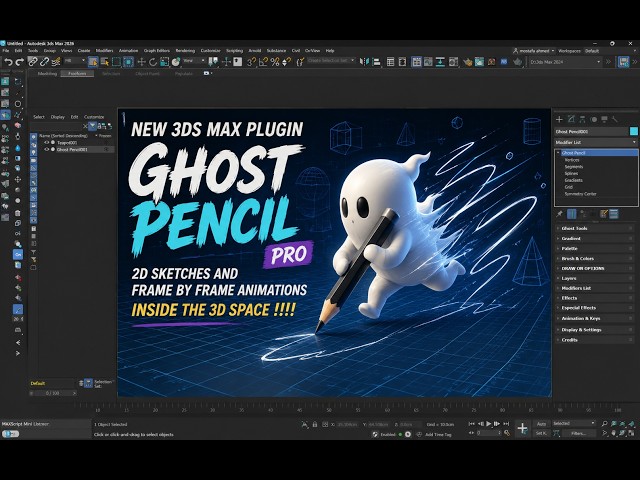Open the Modifiers menu
Screen dimensions: 640x480
pos(104,51)
